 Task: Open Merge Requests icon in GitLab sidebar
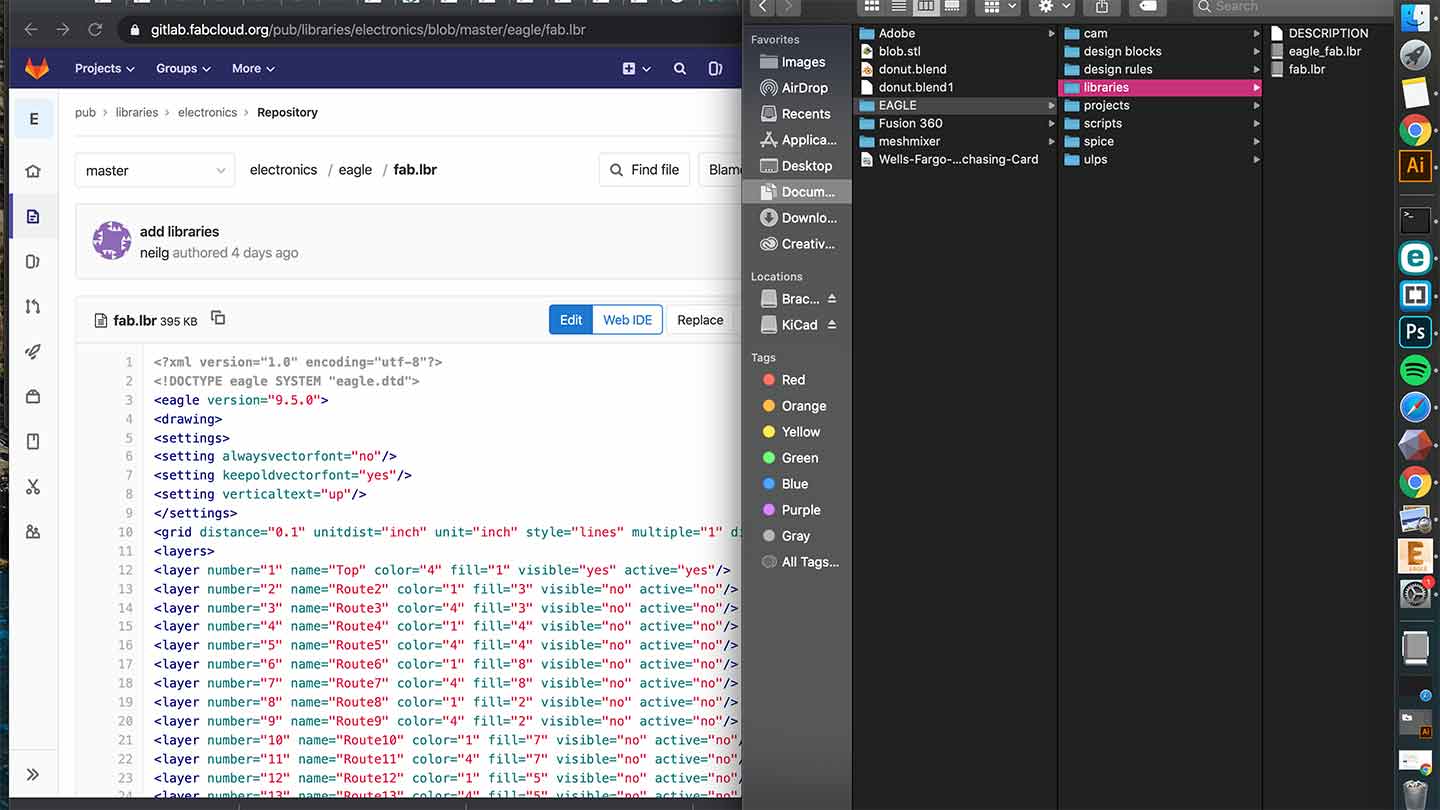tap(33, 306)
